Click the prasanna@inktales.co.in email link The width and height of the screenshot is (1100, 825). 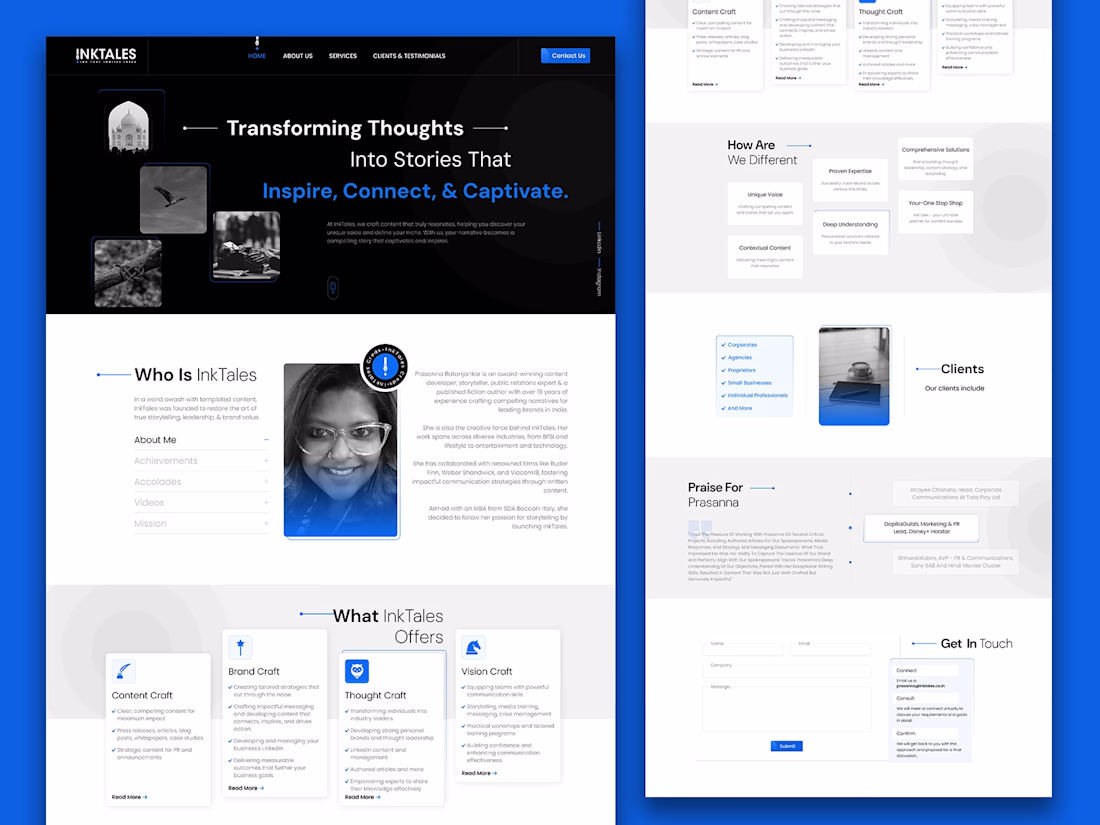(x=920, y=686)
